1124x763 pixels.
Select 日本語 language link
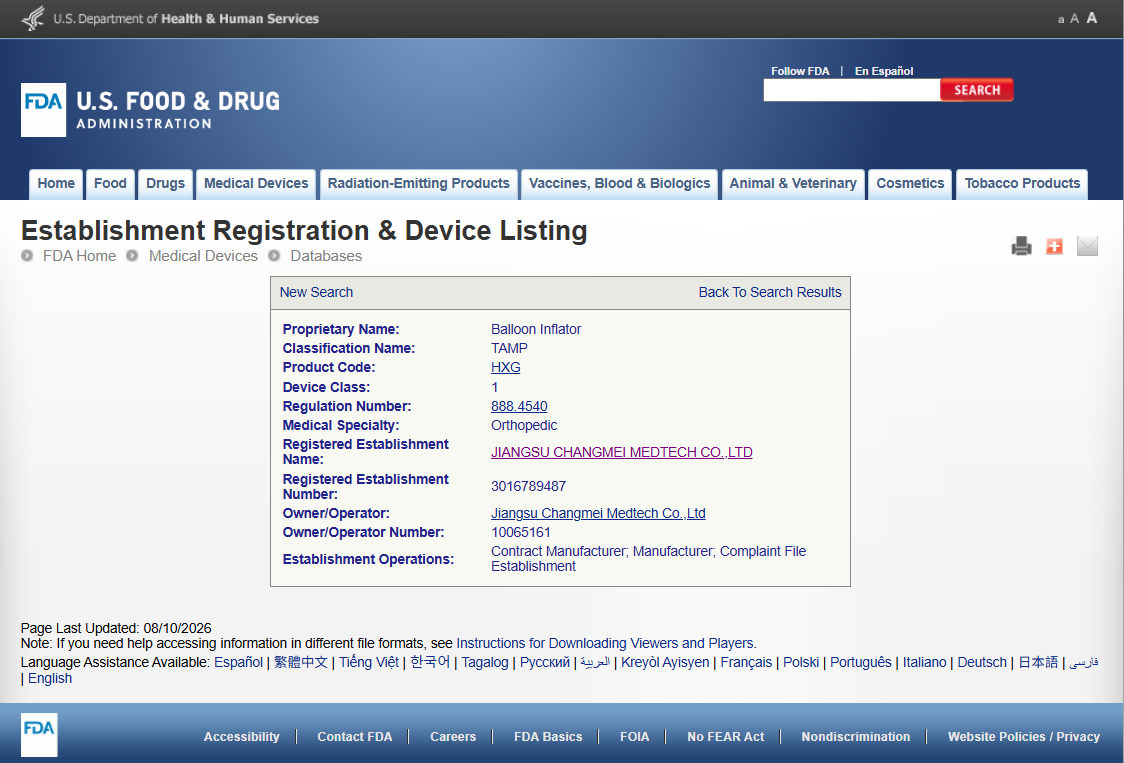[1038, 662]
